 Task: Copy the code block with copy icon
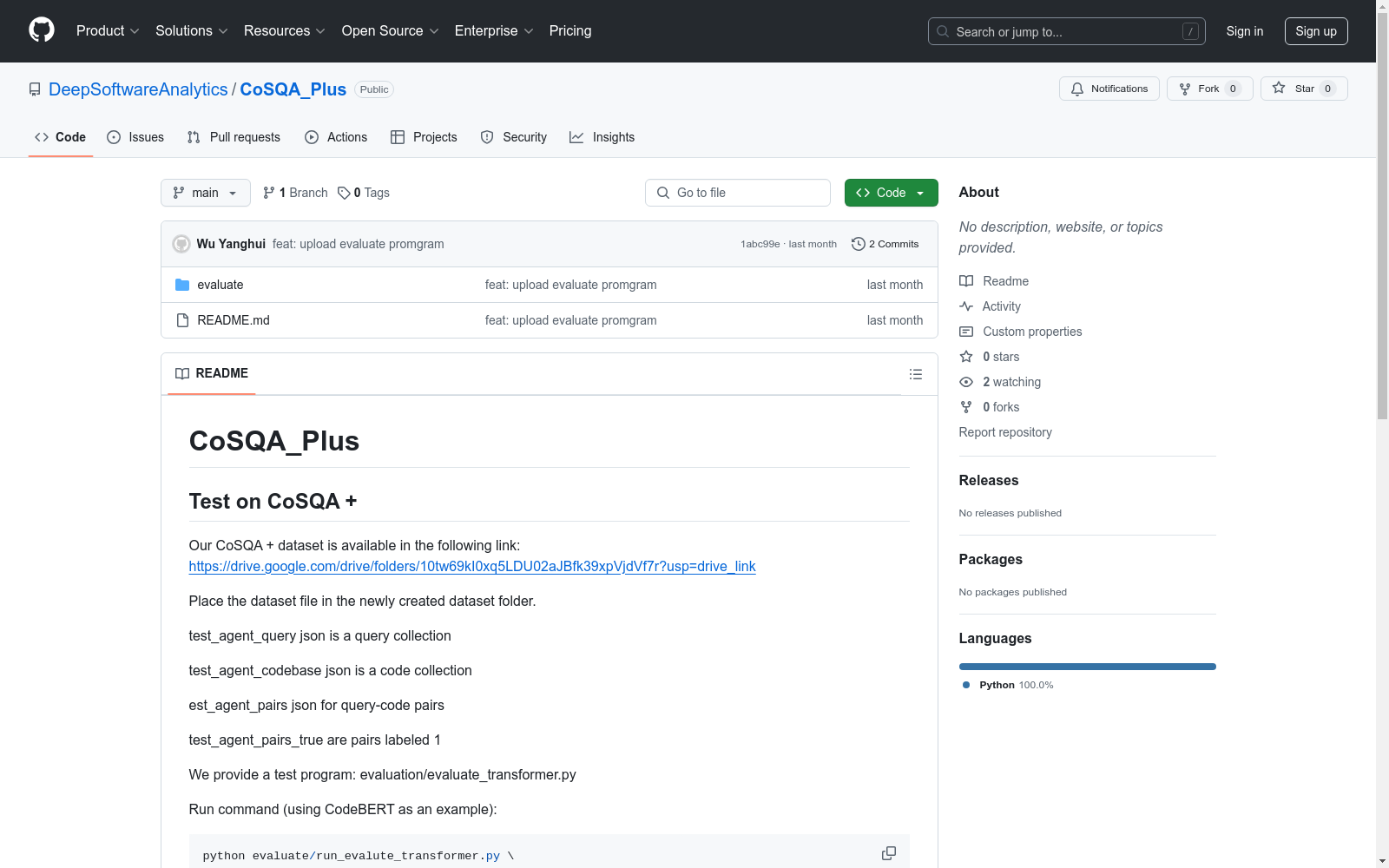click(x=889, y=853)
